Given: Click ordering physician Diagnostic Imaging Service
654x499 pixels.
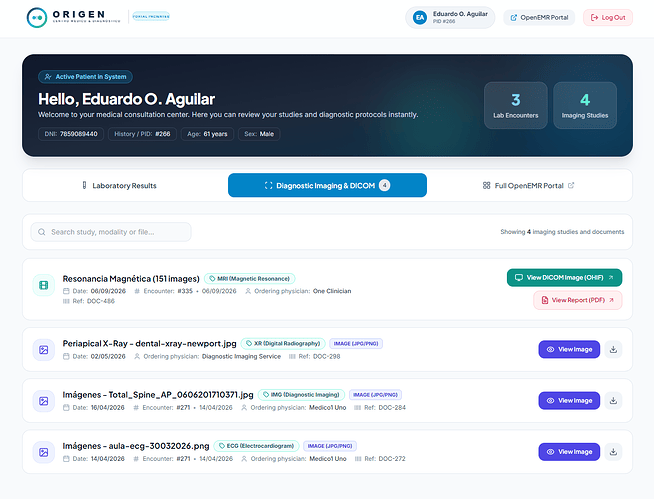Looking at the screenshot, I should point(241,356).
